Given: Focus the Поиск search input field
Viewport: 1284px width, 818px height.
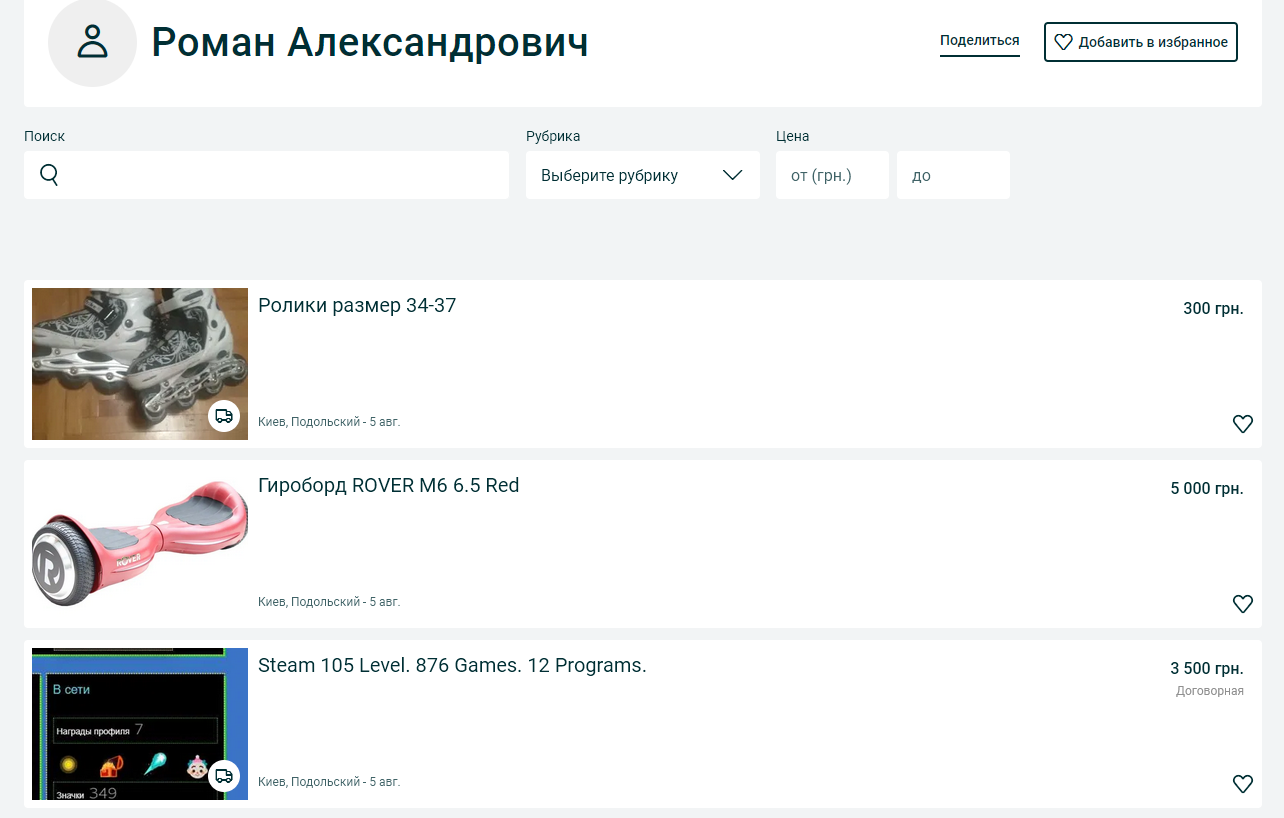Looking at the screenshot, I should 266,175.
